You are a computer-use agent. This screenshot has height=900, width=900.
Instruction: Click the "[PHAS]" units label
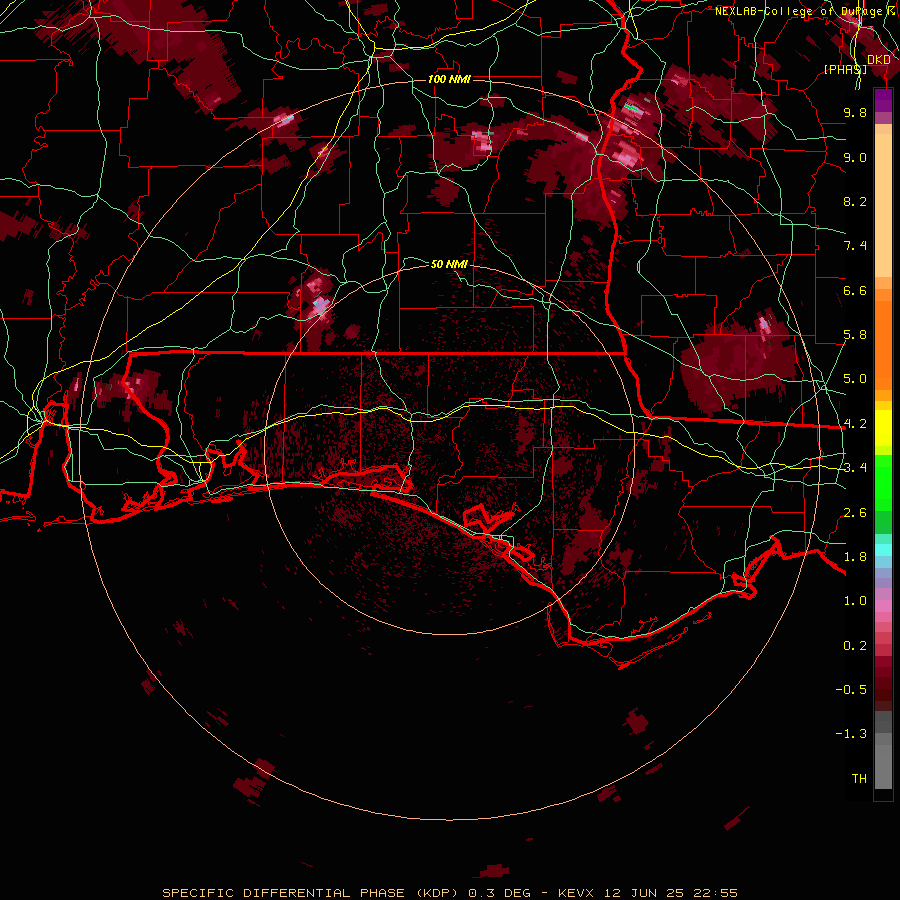(x=845, y=69)
